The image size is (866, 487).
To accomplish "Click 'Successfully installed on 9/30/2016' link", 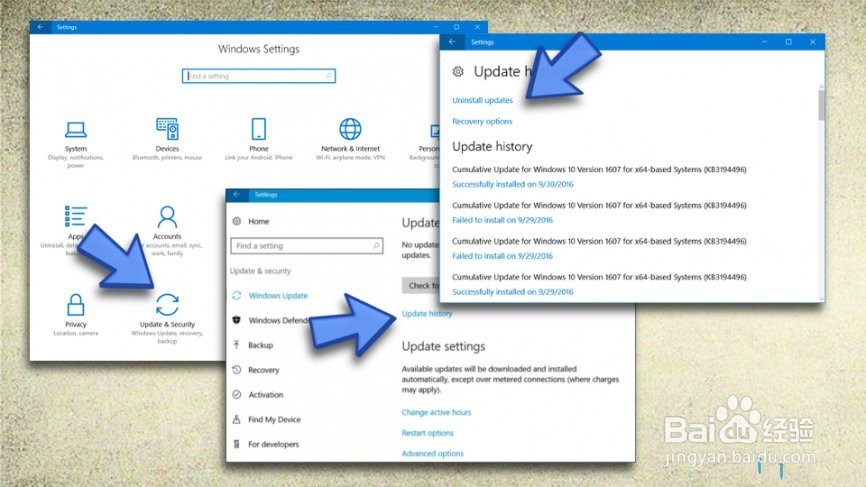I will click(513, 184).
